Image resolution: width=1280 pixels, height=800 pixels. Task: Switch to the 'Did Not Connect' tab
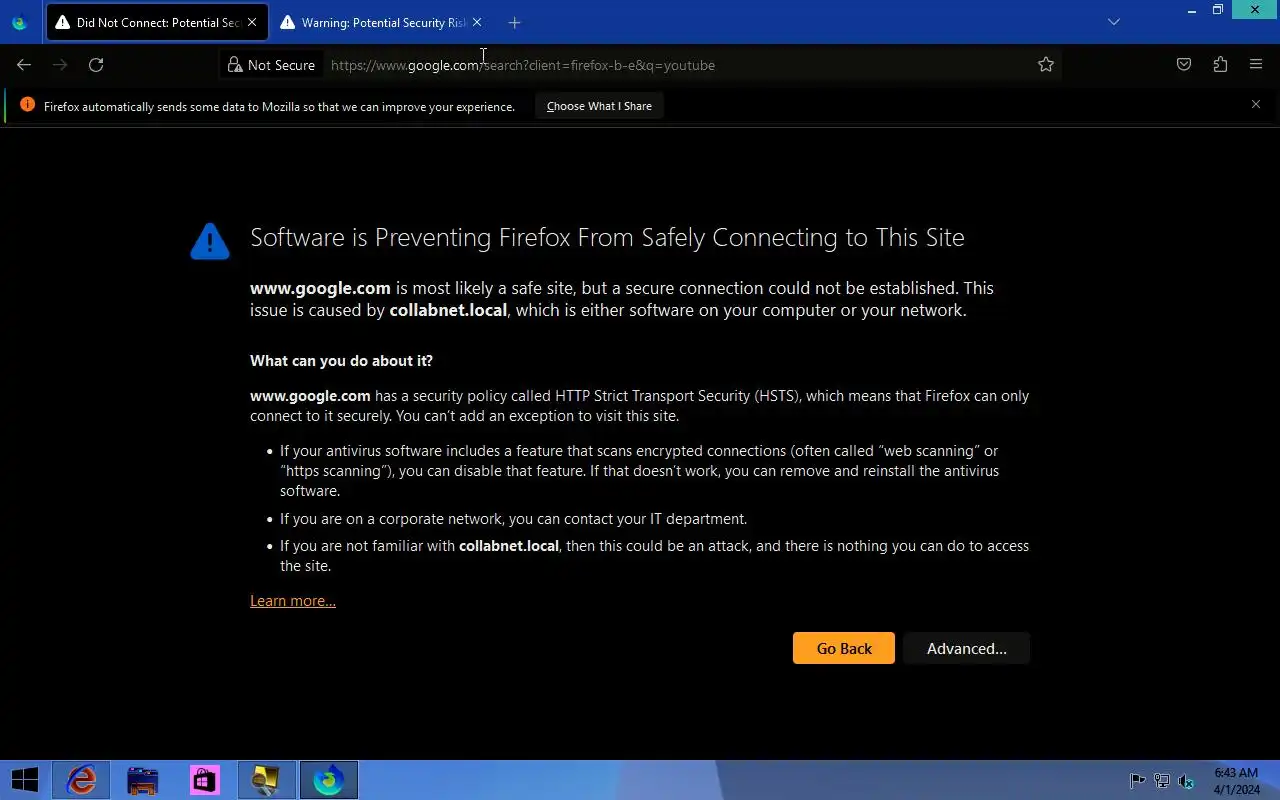pyautogui.click(x=157, y=22)
